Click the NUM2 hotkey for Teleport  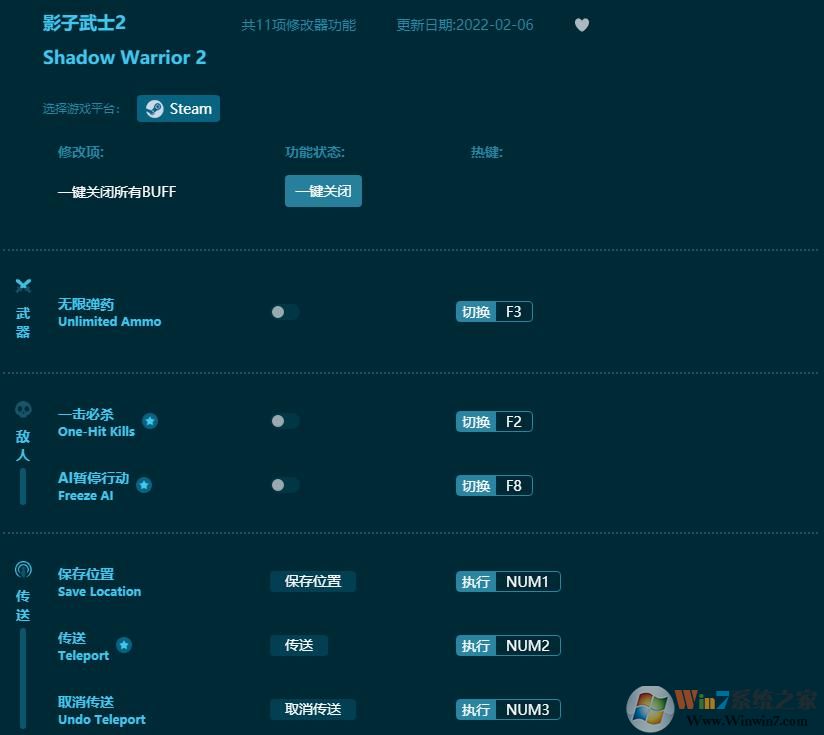click(529, 645)
